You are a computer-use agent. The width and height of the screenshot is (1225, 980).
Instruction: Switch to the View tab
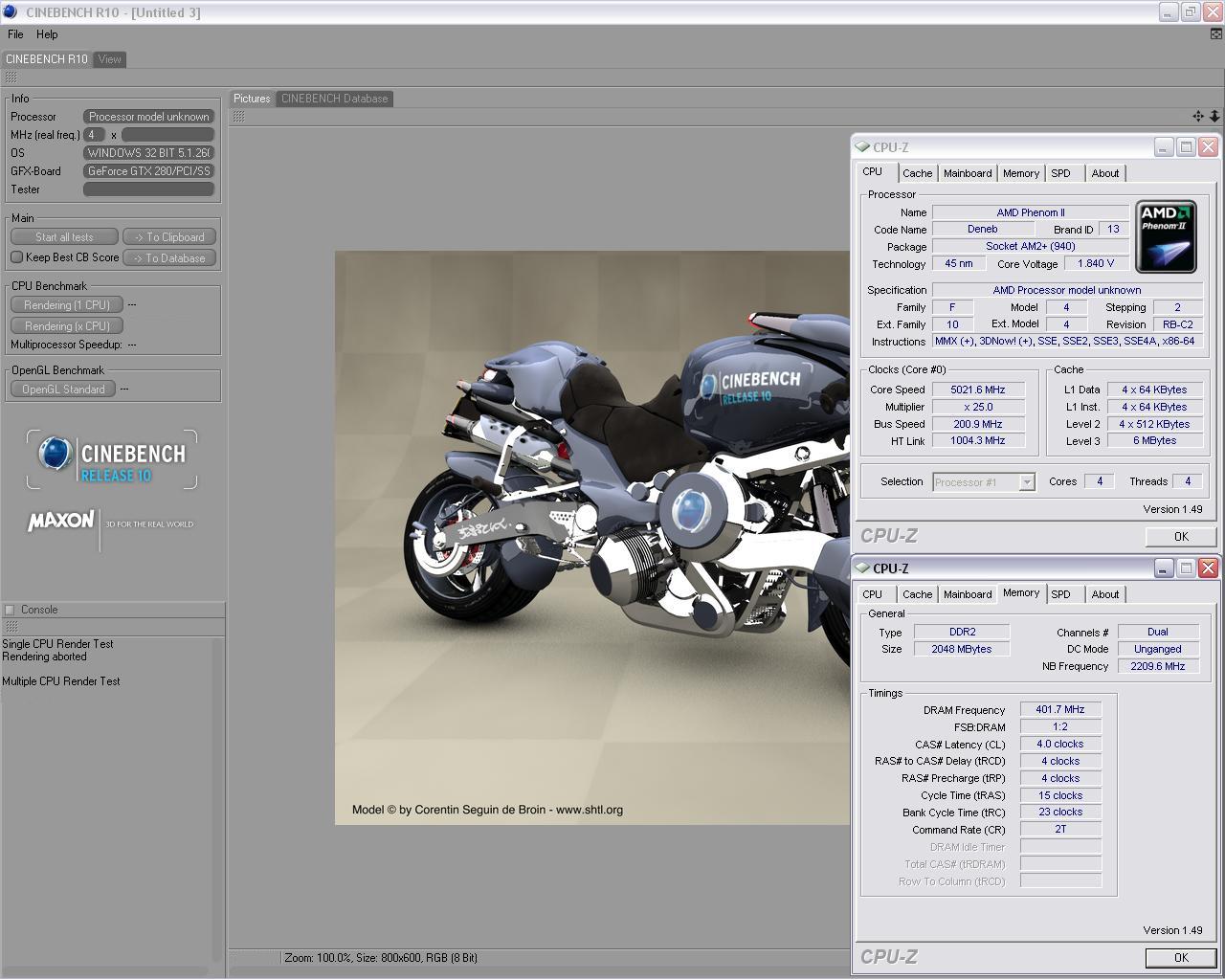[110, 59]
